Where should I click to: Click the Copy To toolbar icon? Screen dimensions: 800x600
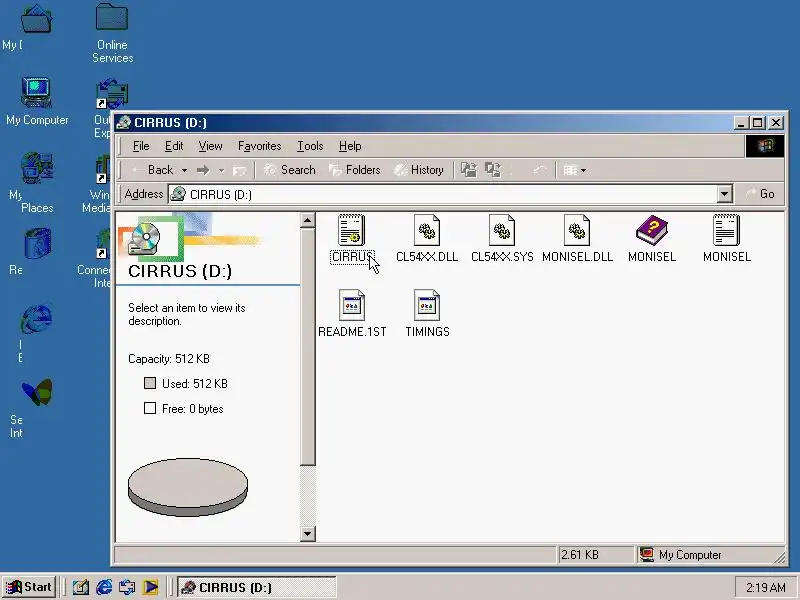493,170
